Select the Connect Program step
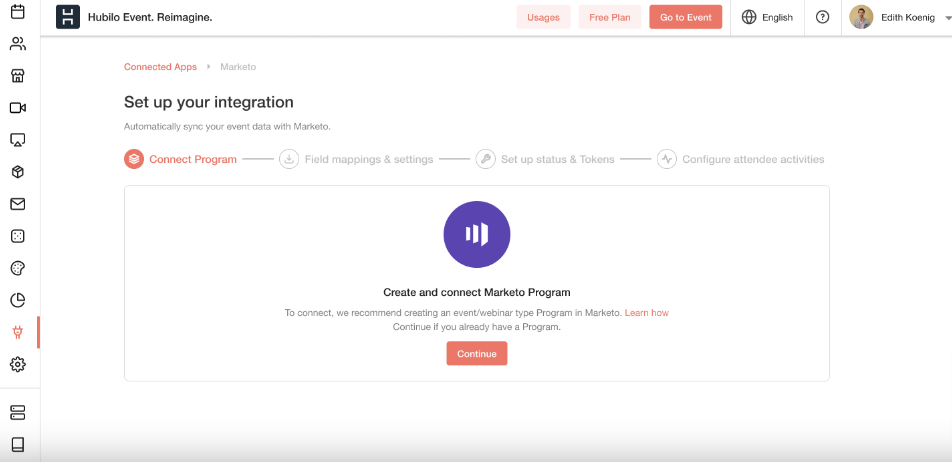This screenshot has height=462, width=952. [x=180, y=159]
